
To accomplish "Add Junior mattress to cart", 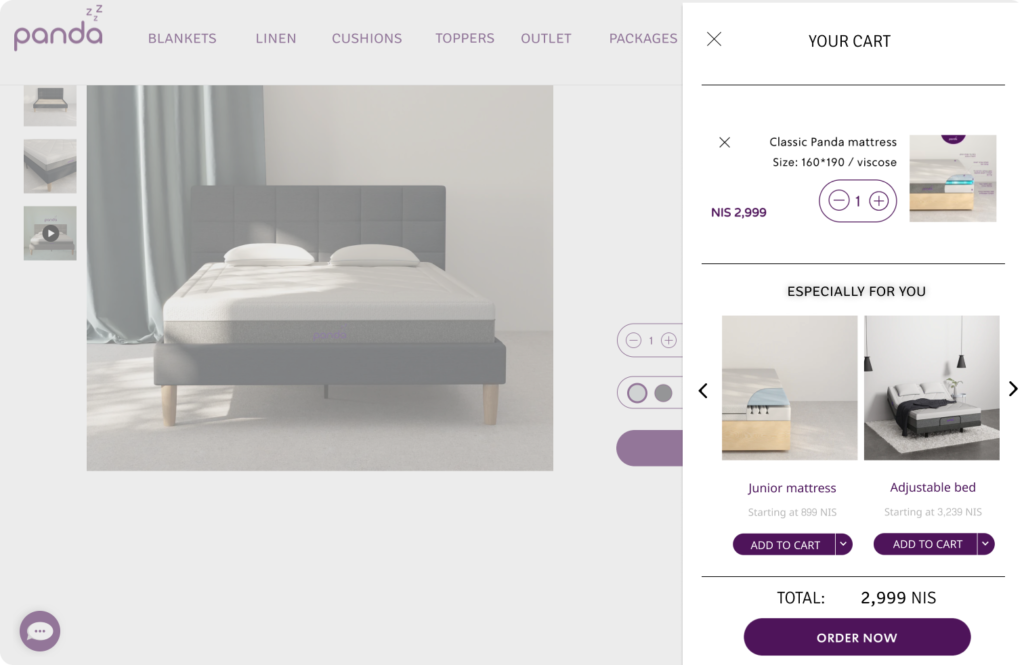I will click(784, 545).
